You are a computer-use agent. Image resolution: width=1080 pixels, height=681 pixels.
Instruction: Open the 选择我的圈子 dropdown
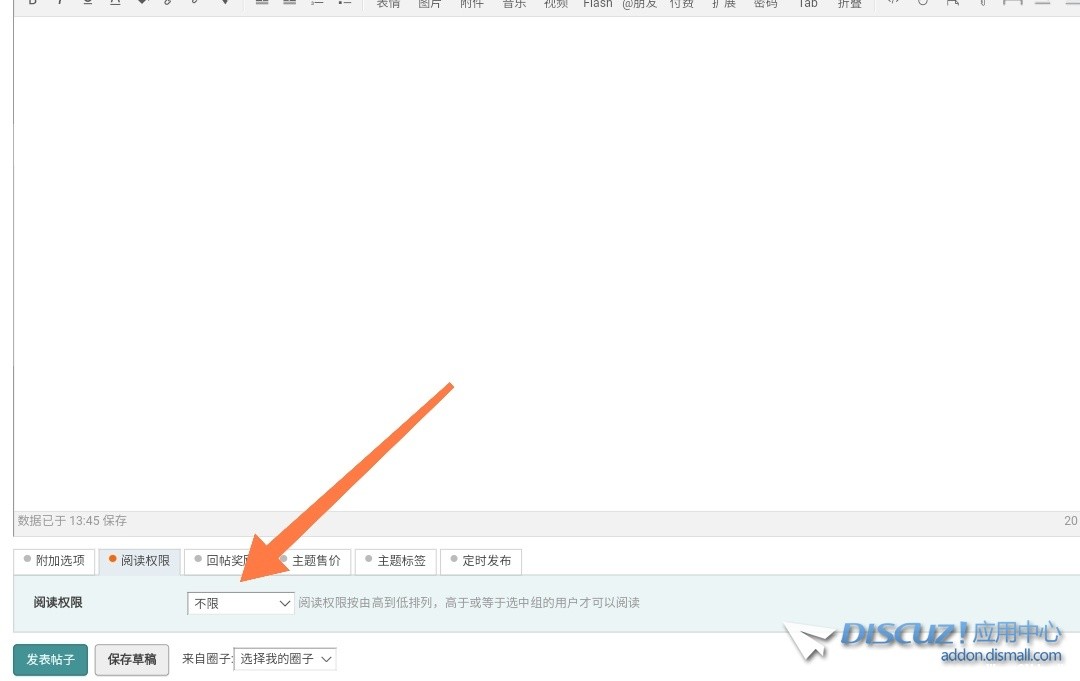point(285,659)
